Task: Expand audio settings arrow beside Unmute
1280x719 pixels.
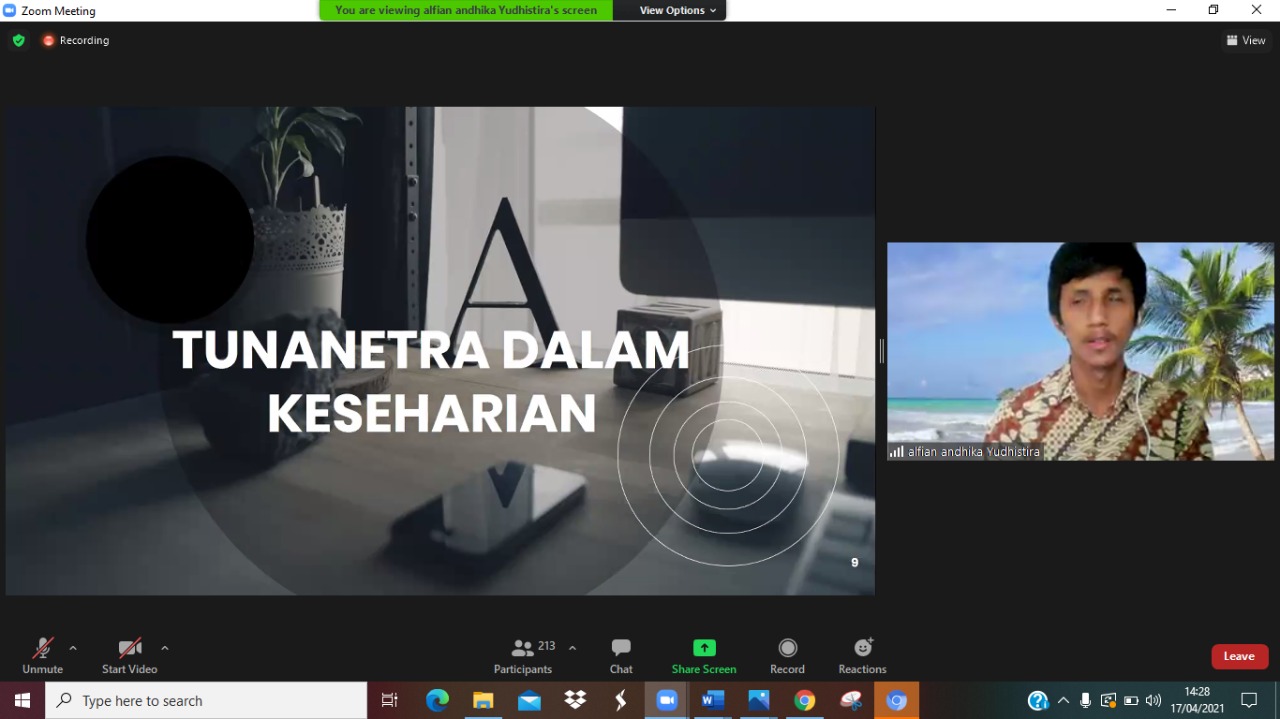Action: pos(73,648)
